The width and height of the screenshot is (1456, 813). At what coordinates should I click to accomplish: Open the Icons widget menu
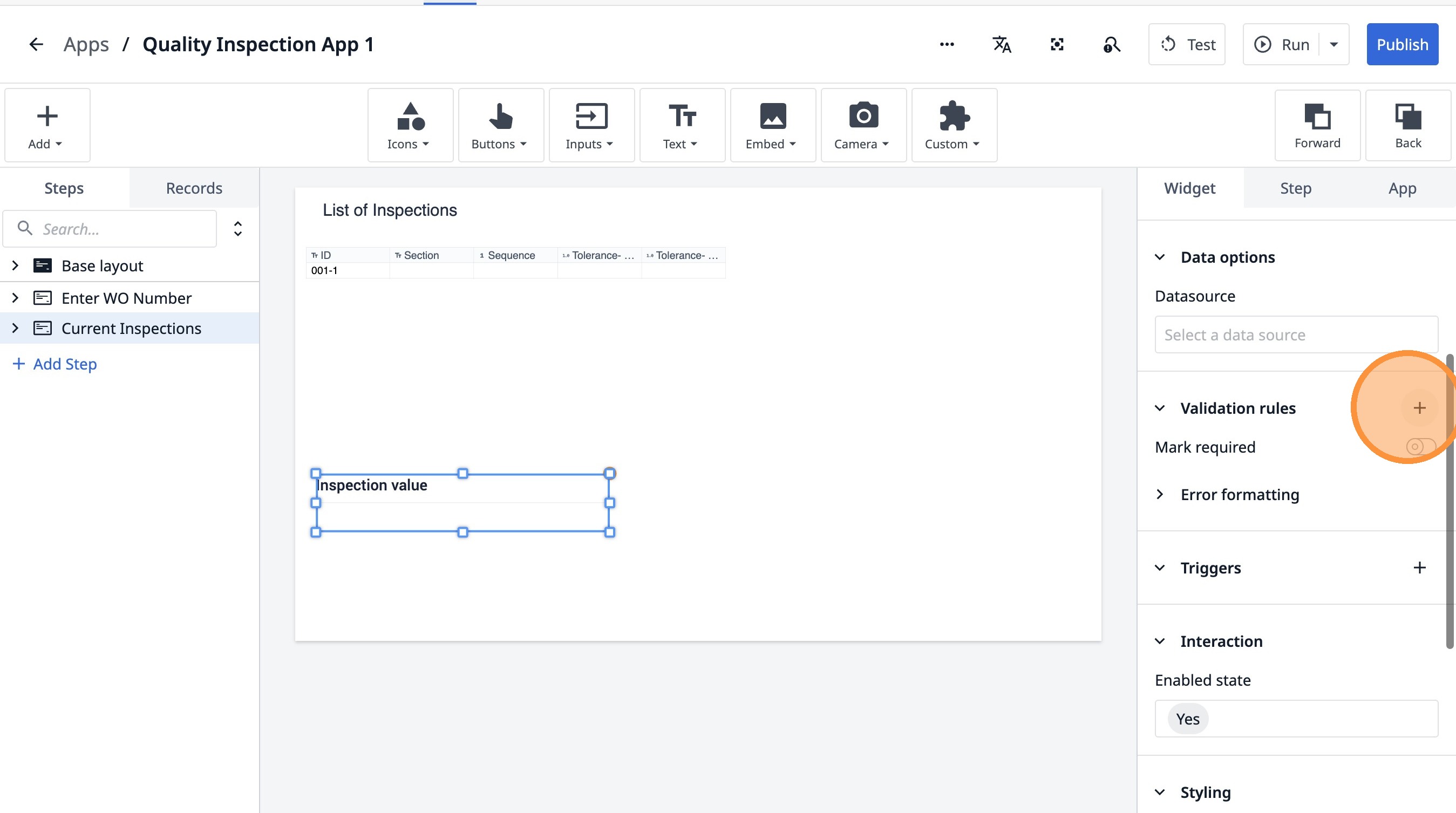[410, 125]
